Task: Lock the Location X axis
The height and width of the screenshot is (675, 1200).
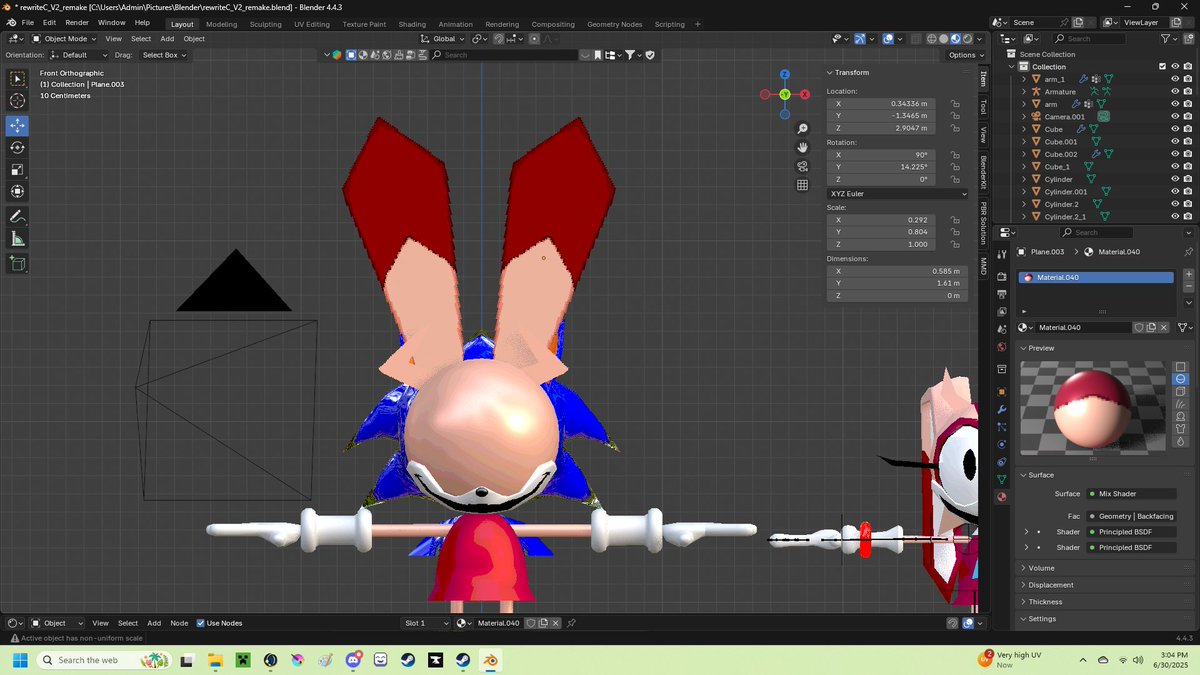Action: tap(955, 103)
